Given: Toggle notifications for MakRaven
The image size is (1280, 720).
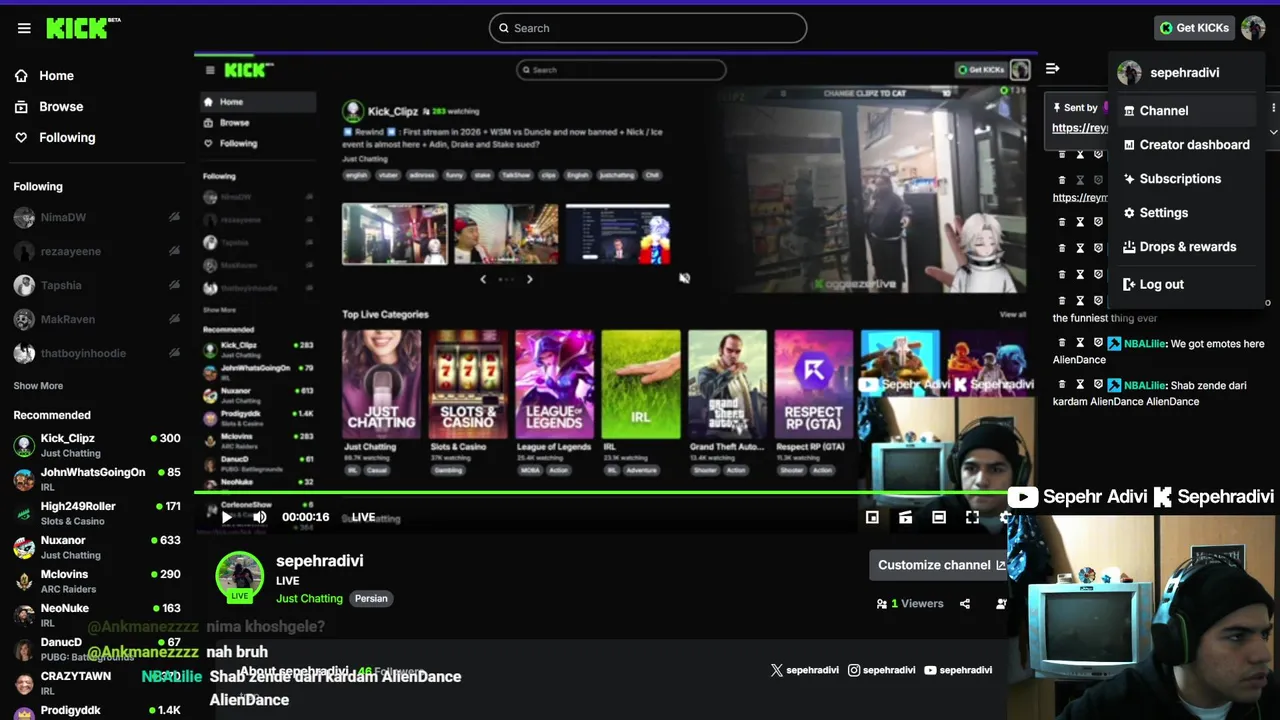Looking at the screenshot, I should (174, 319).
